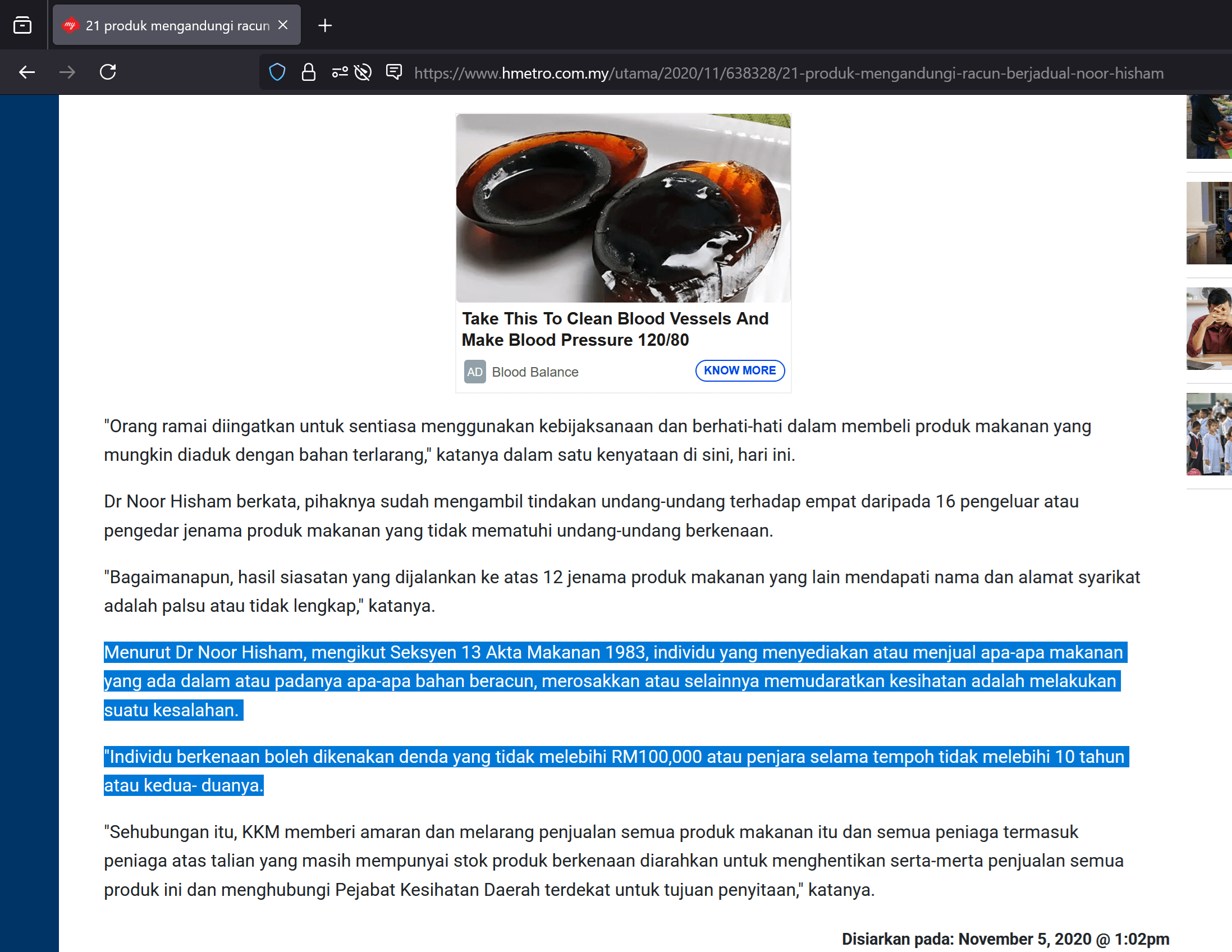The image size is (1232, 952).
Task: Open site permissions settings icon
Action: [340, 72]
